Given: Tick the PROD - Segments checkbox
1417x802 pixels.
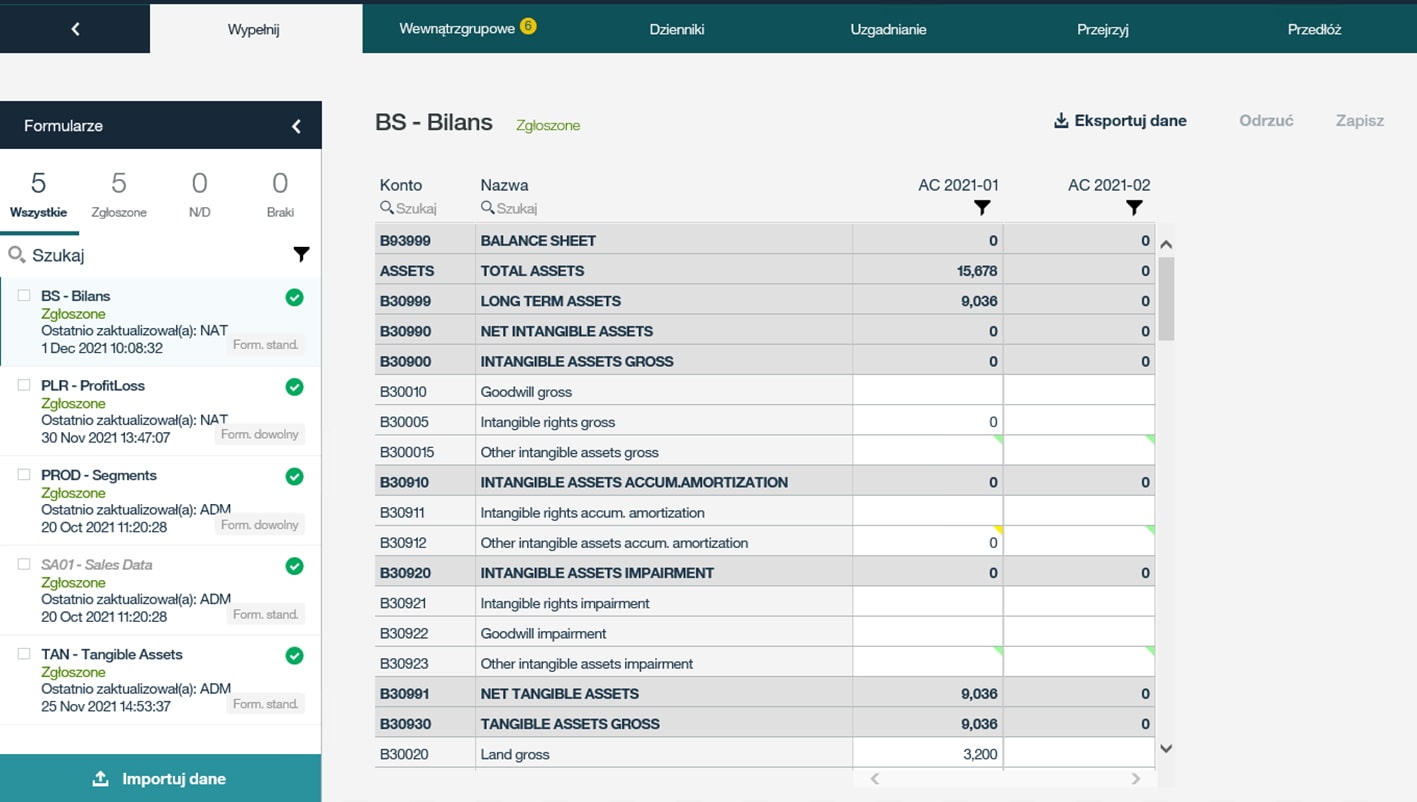Looking at the screenshot, I should pyautogui.click(x=24, y=475).
